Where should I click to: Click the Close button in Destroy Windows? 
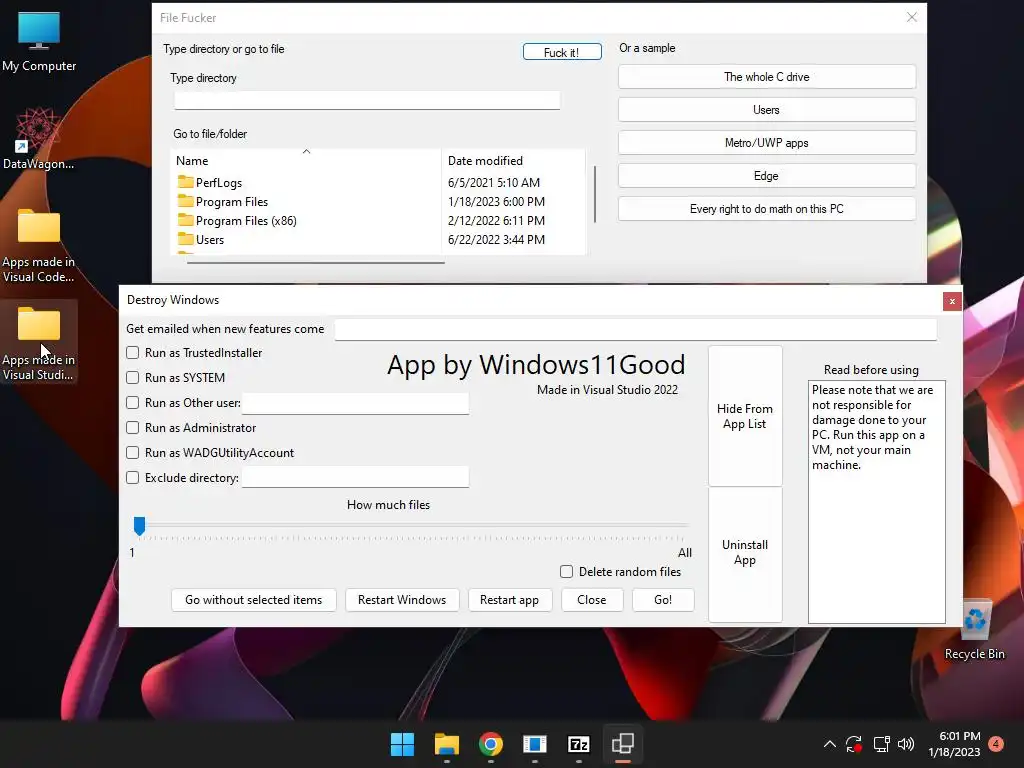click(592, 600)
